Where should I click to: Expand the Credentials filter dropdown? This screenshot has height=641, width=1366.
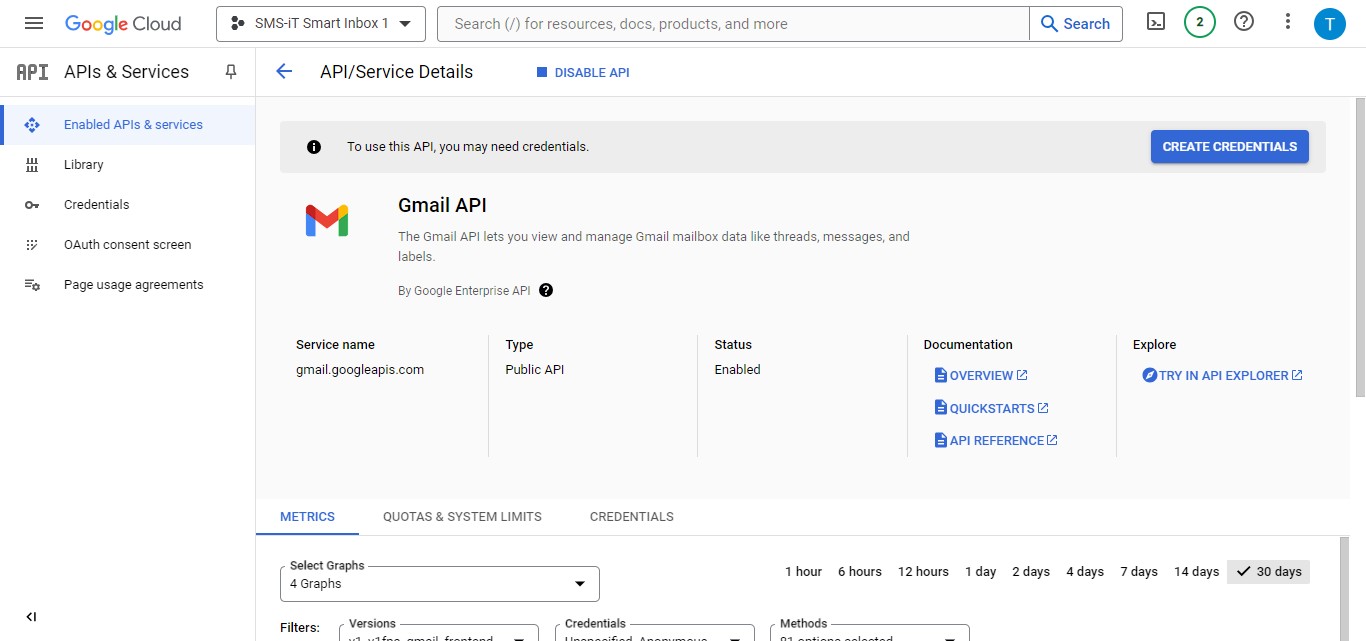(654, 634)
